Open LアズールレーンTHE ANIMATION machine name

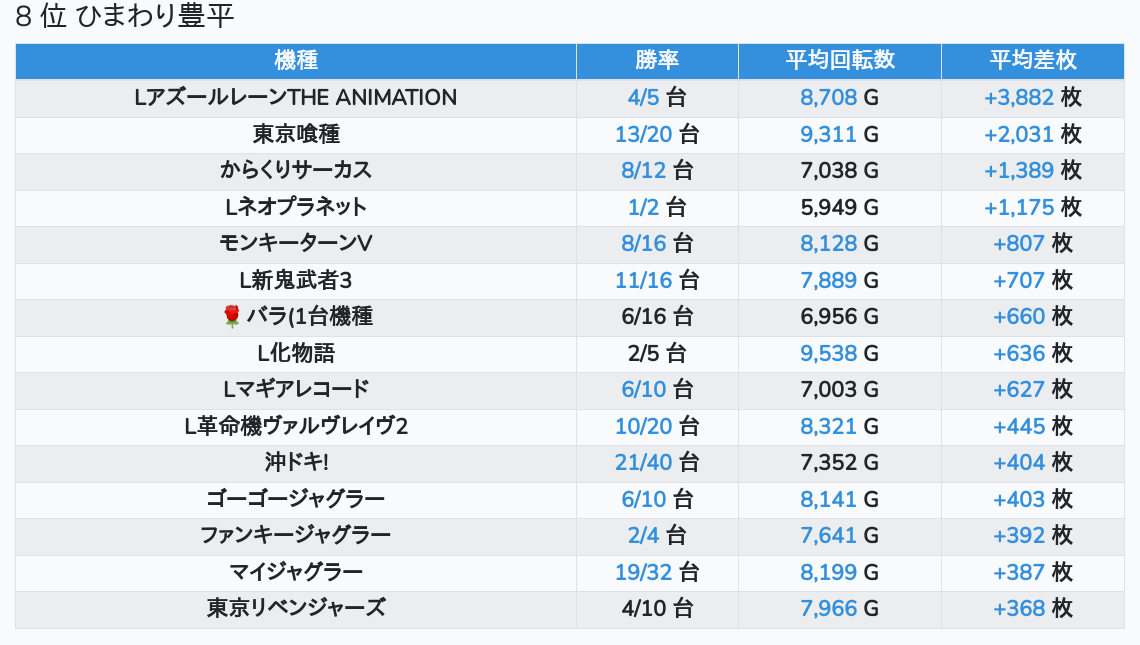tap(296, 98)
